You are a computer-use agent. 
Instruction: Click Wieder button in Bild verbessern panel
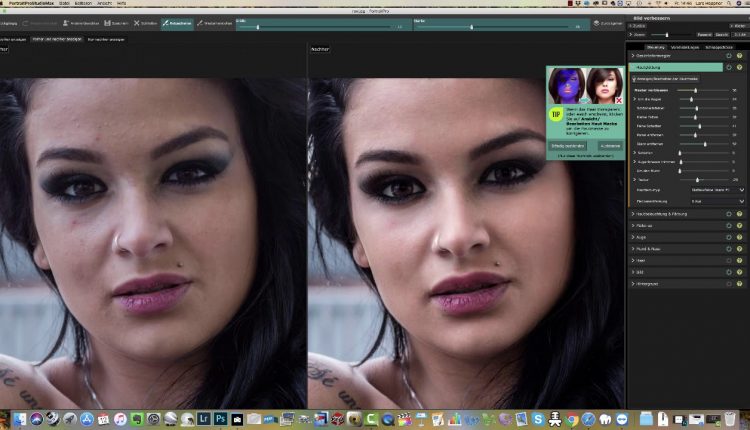(x=739, y=26)
